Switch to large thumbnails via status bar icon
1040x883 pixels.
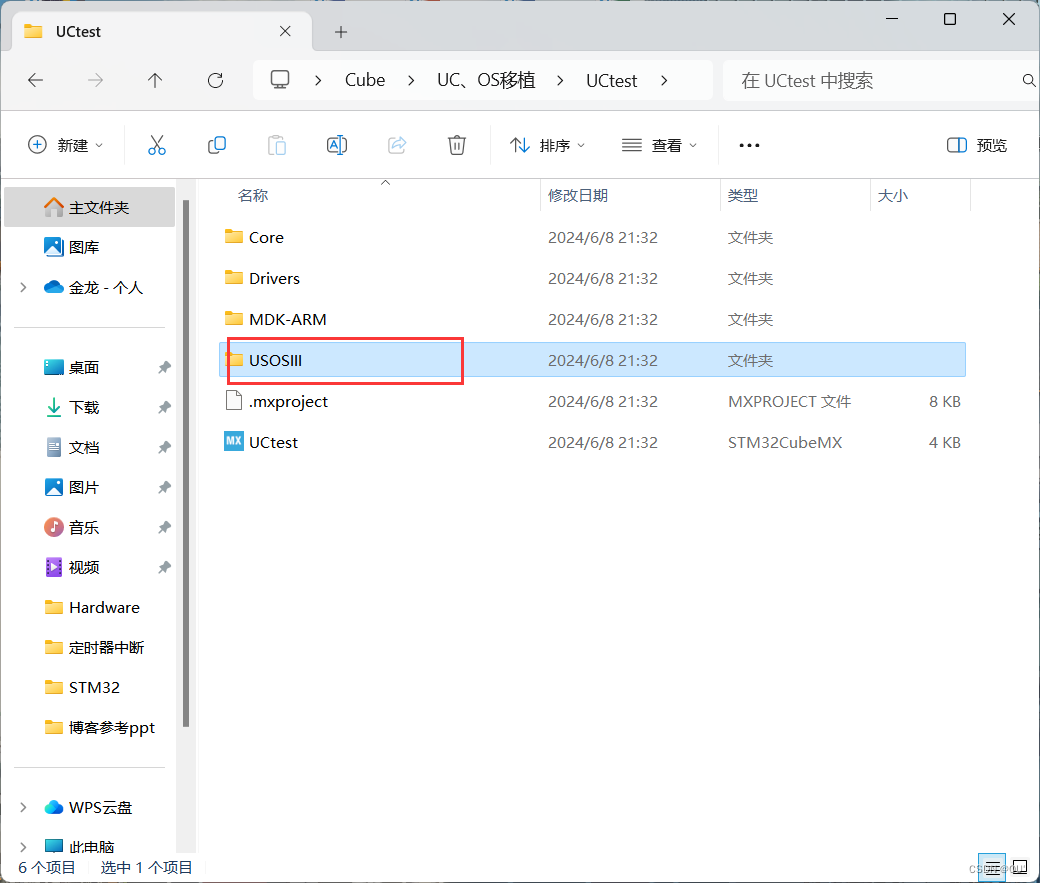(1019, 867)
